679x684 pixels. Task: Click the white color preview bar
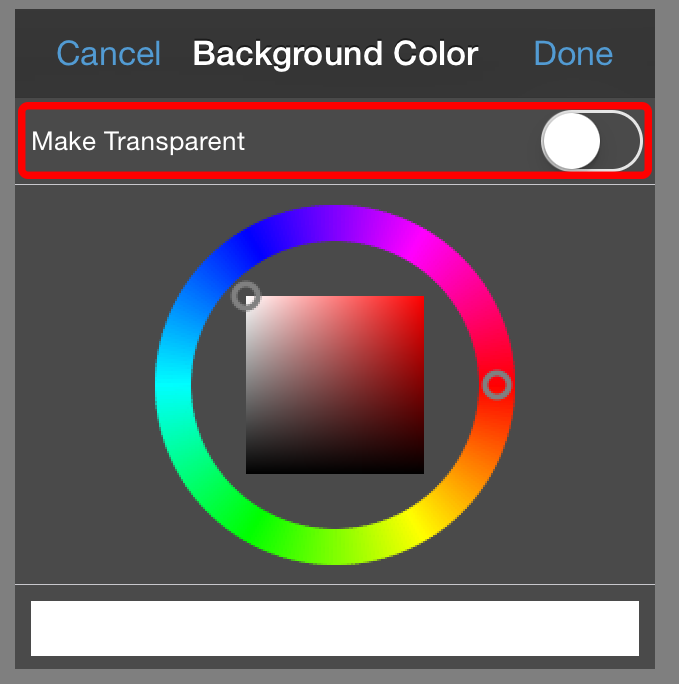(335, 628)
